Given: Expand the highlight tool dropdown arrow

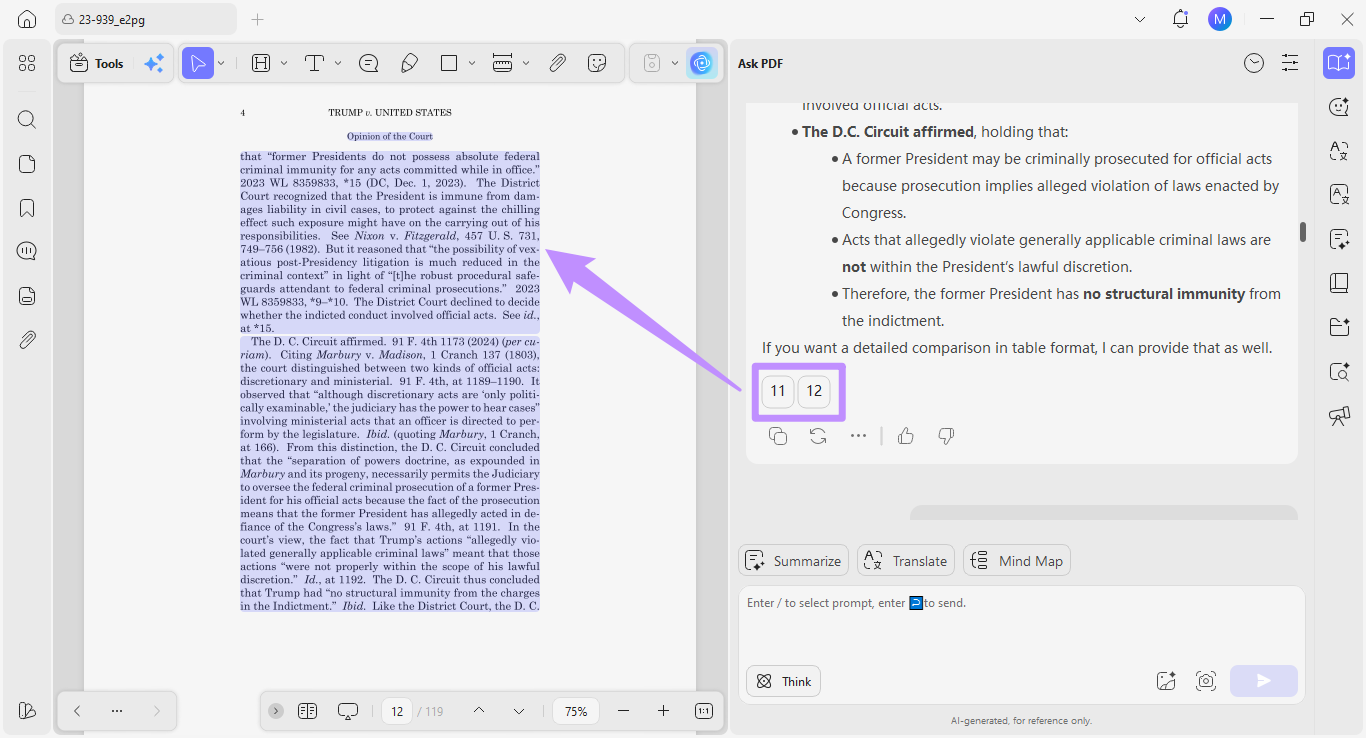Looking at the screenshot, I should coord(284,63).
